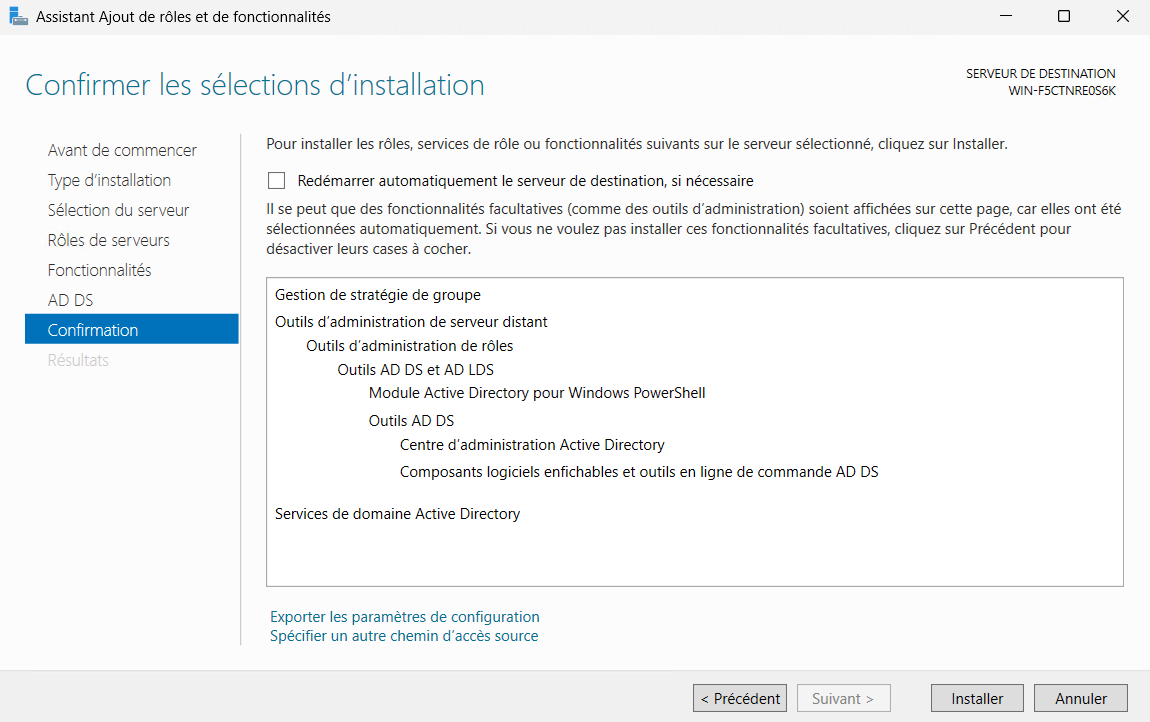The image size is (1150, 722).
Task: Open the Avant de commencer step
Action: pos(122,150)
